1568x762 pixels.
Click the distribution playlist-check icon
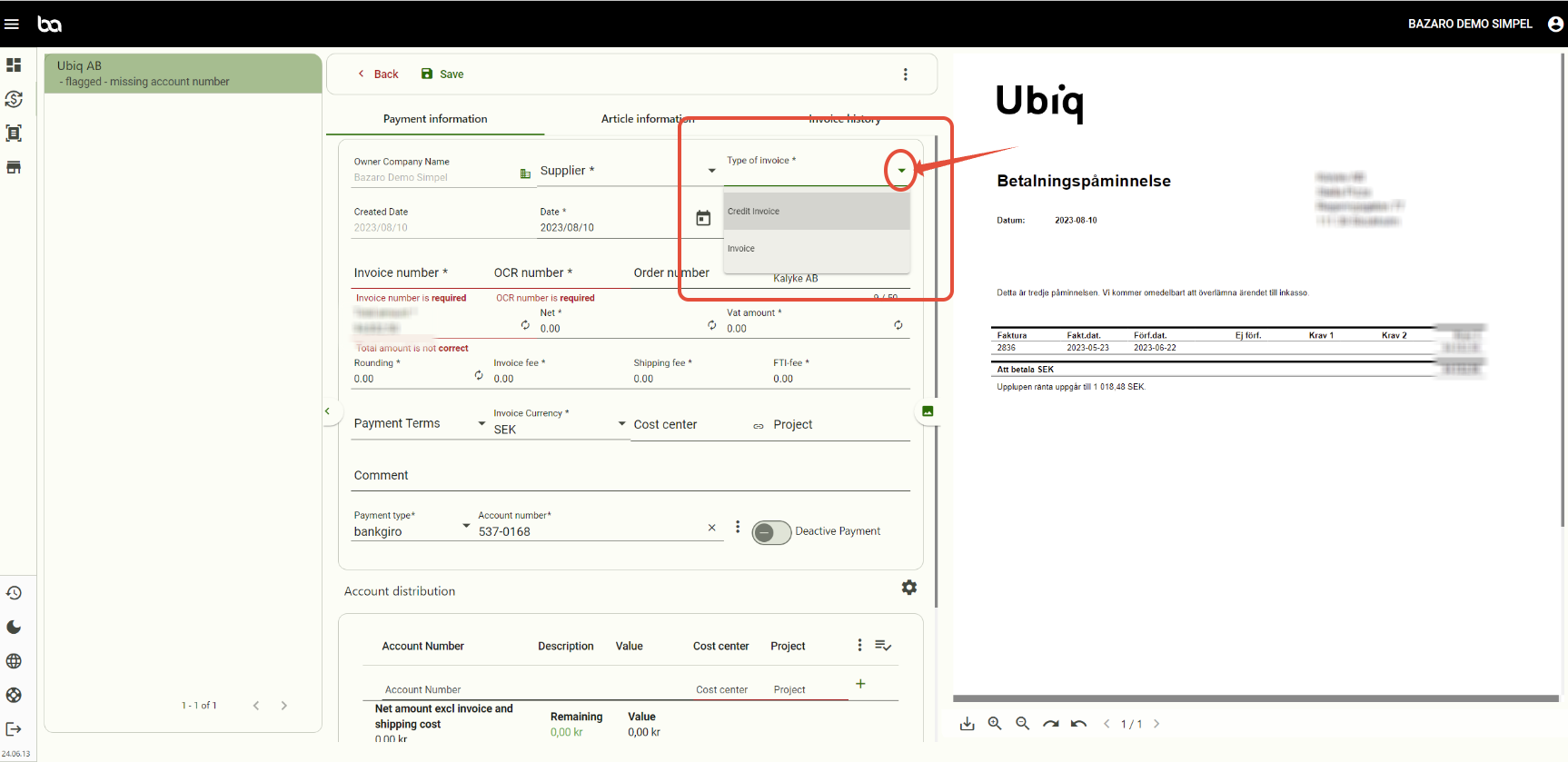click(x=883, y=645)
